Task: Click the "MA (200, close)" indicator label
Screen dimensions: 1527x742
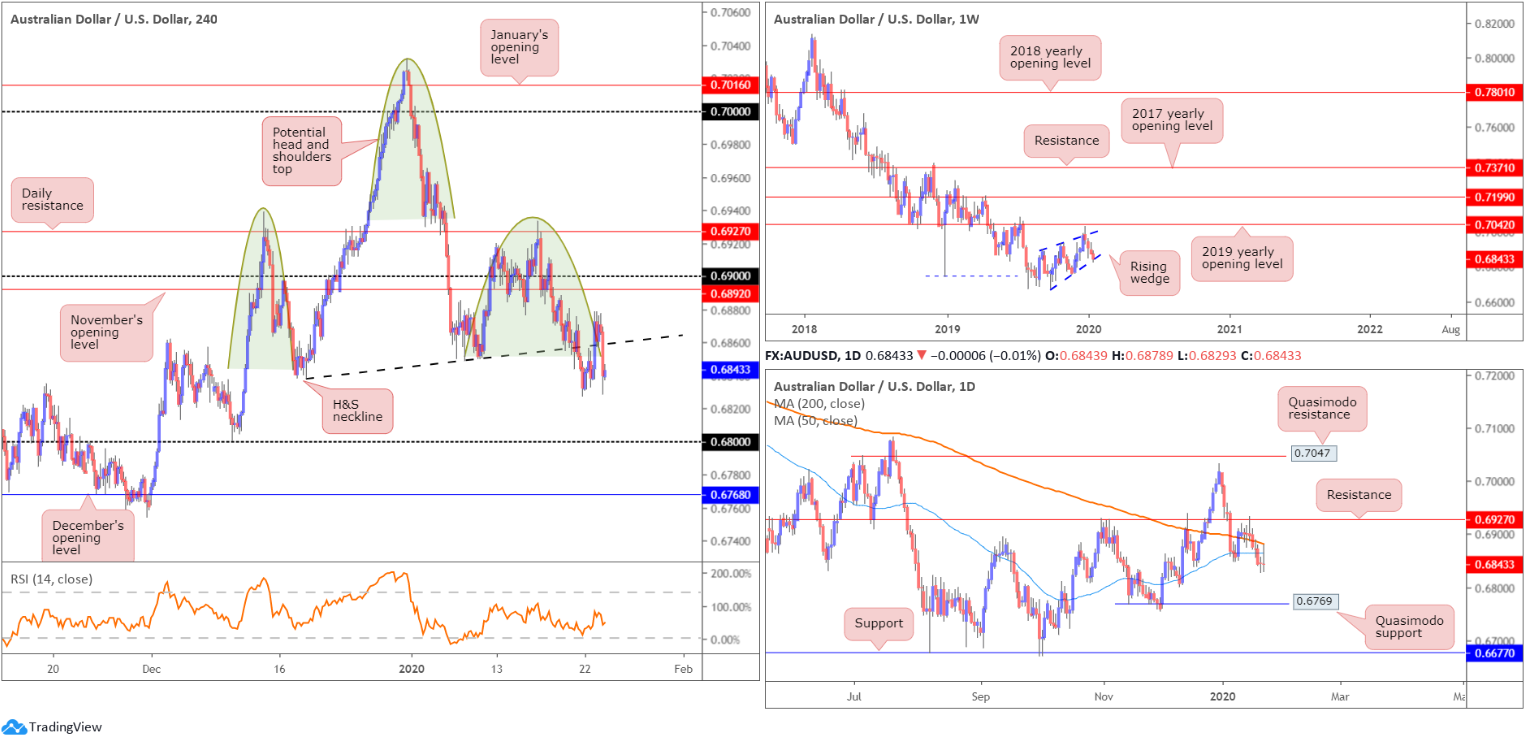Action: pos(820,404)
